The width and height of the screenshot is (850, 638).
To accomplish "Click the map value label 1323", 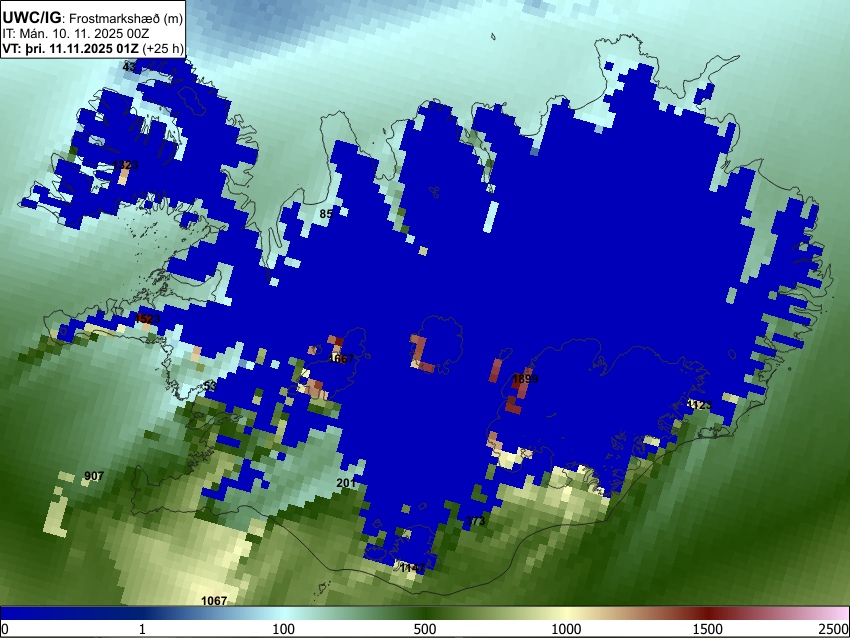I will pos(126,165).
